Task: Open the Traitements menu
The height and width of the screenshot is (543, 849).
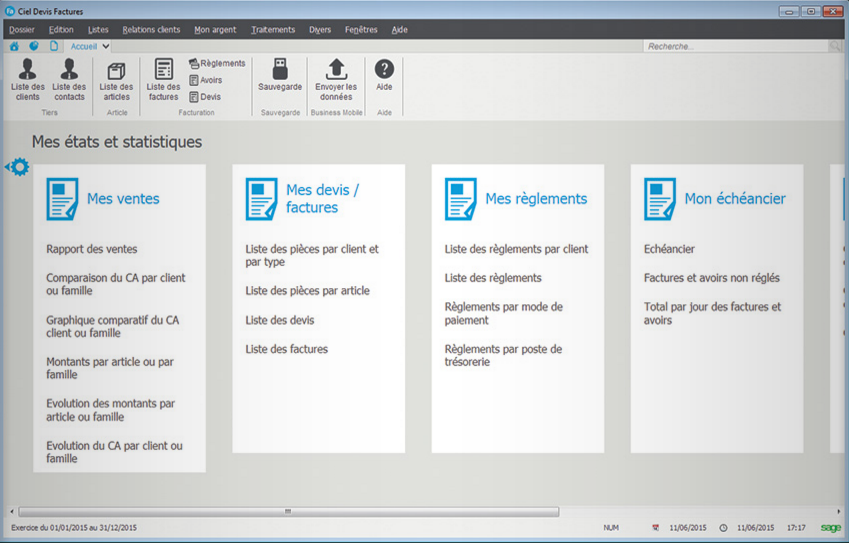Action: point(273,30)
